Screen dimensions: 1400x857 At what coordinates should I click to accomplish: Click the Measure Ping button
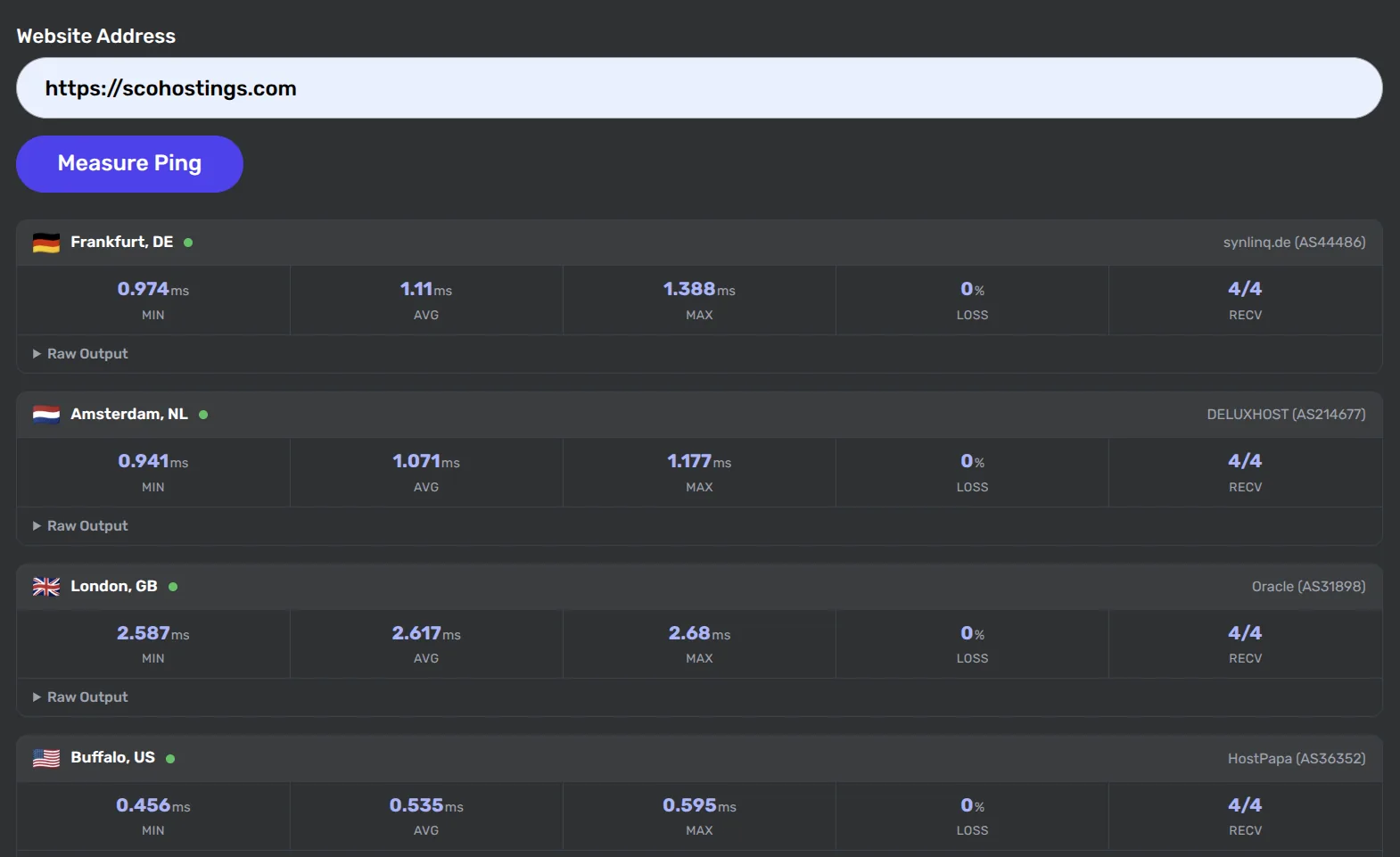point(129,164)
